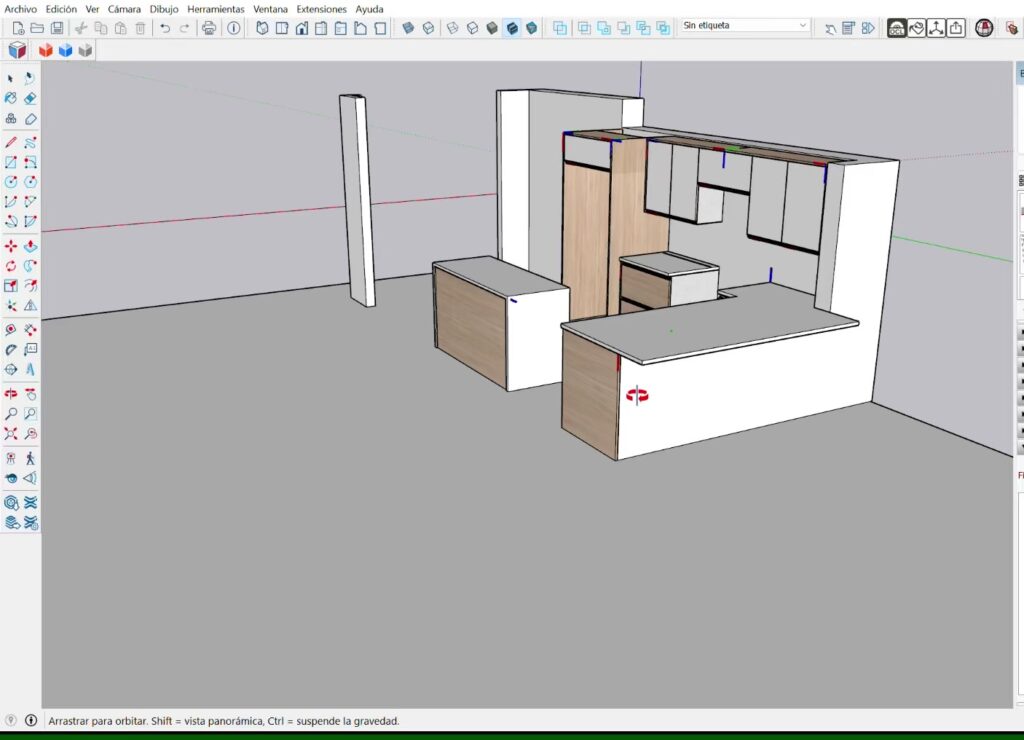This screenshot has height=740, width=1024.
Task: Pick the Walk tool
Action: click(30, 458)
